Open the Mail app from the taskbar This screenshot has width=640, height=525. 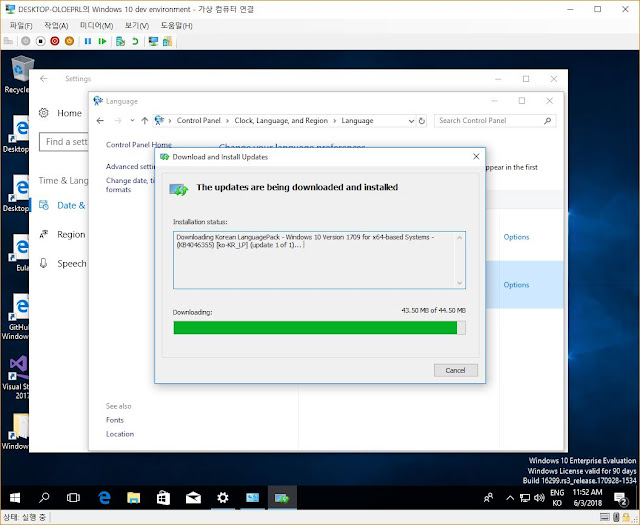193,498
